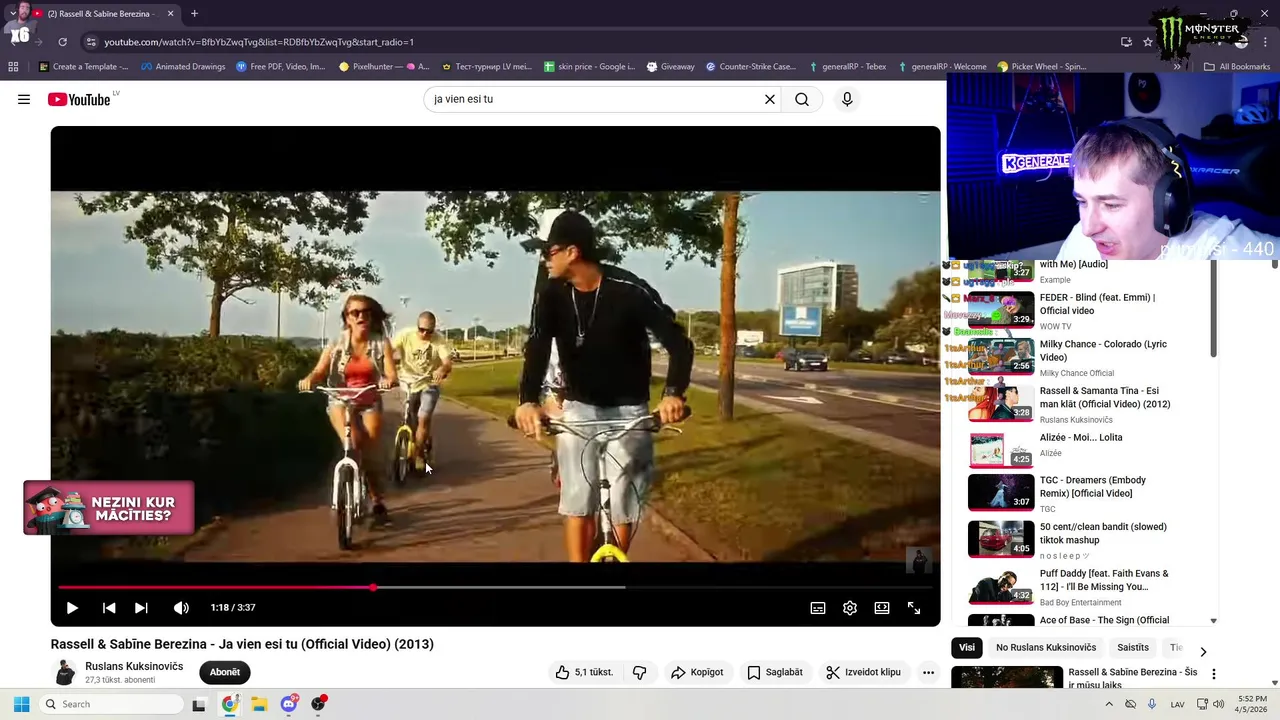The image size is (1280, 720).
Task: Open new browser tab with plus
Action: (x=194, y=14)
